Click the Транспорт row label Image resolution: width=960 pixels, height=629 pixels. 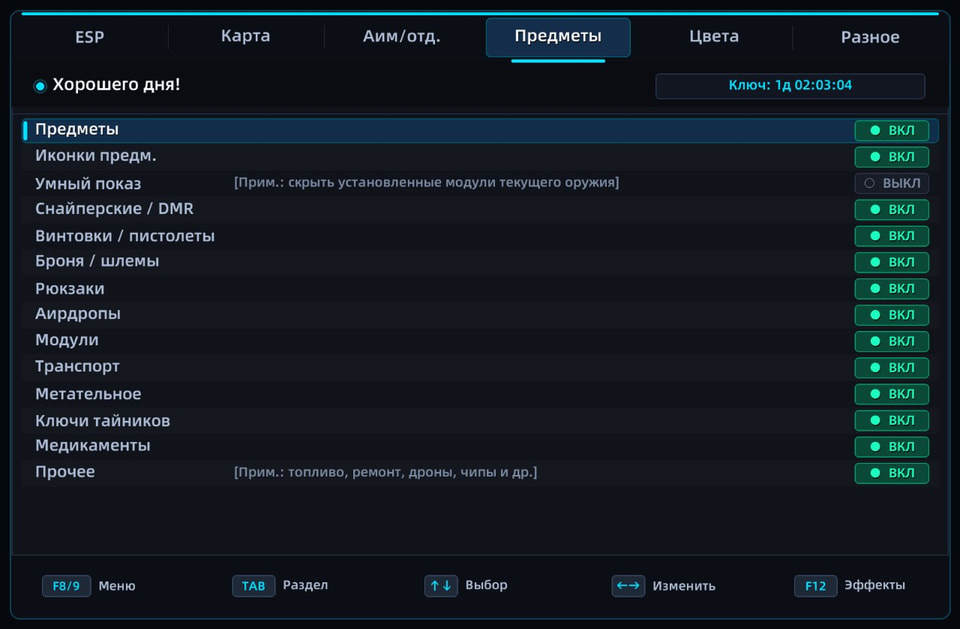coord(77,367)
